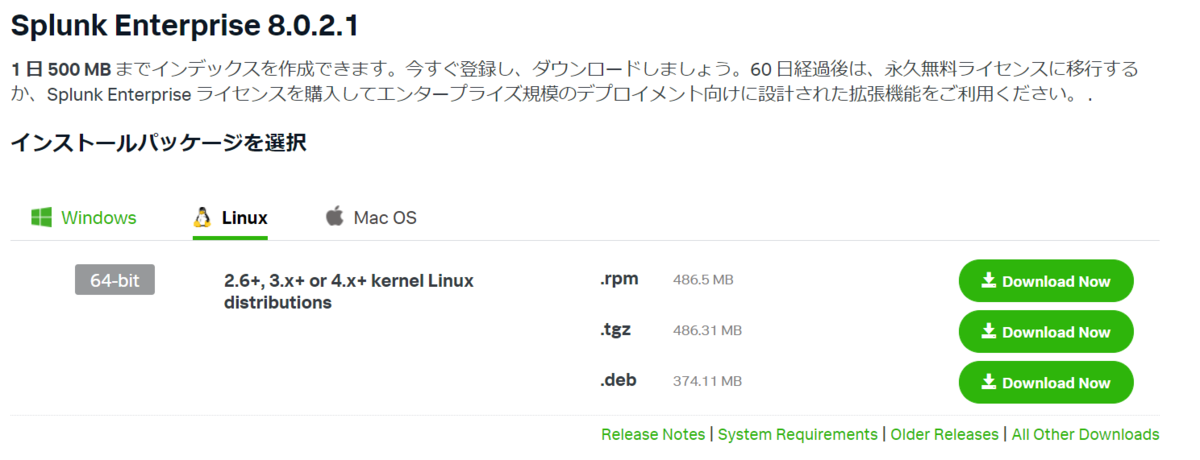Click the Linux penguin icon
The image size is (1200, 460).
pyautogui.click(x=202, y=217)
